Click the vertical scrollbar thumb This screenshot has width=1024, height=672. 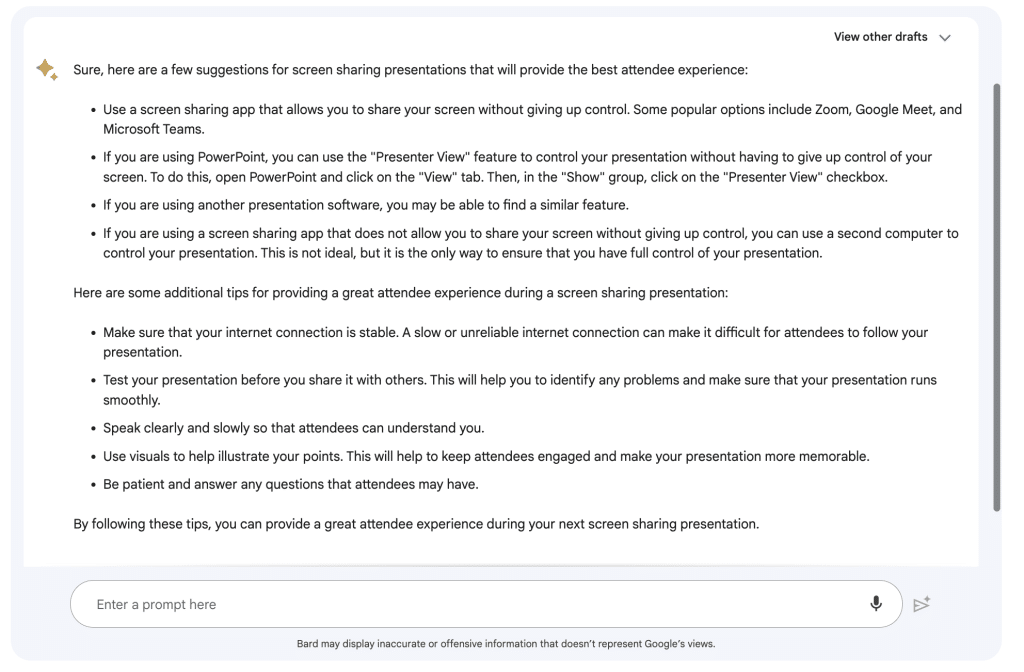coord(996,297)
